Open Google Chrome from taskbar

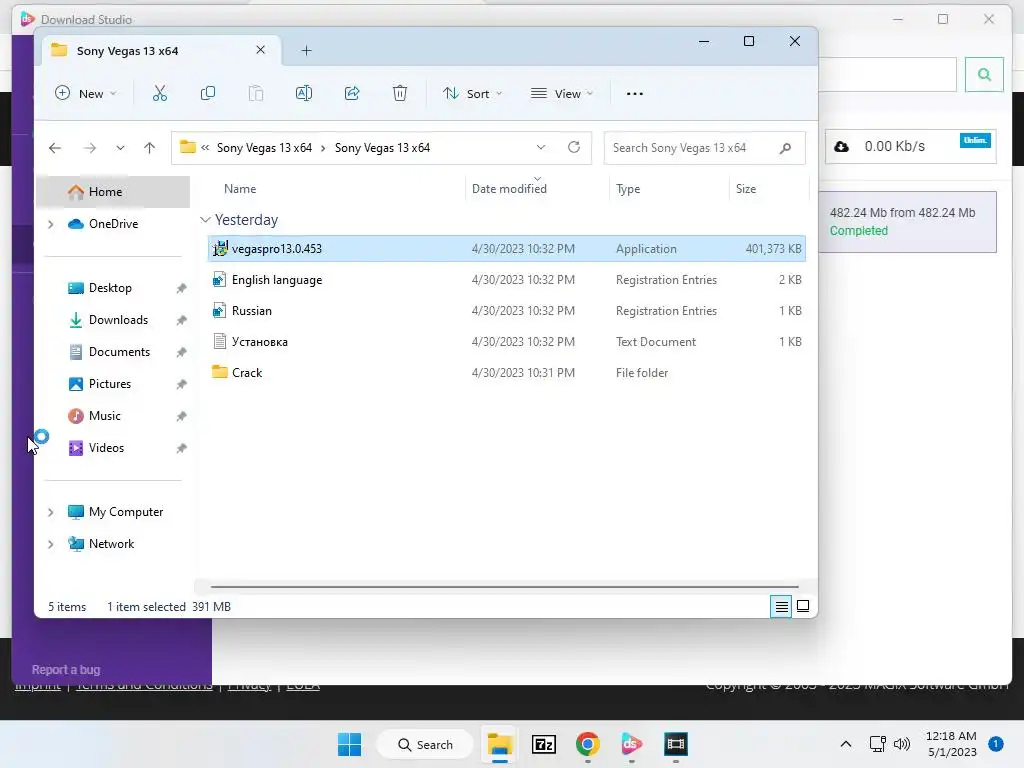click(588, 744)
